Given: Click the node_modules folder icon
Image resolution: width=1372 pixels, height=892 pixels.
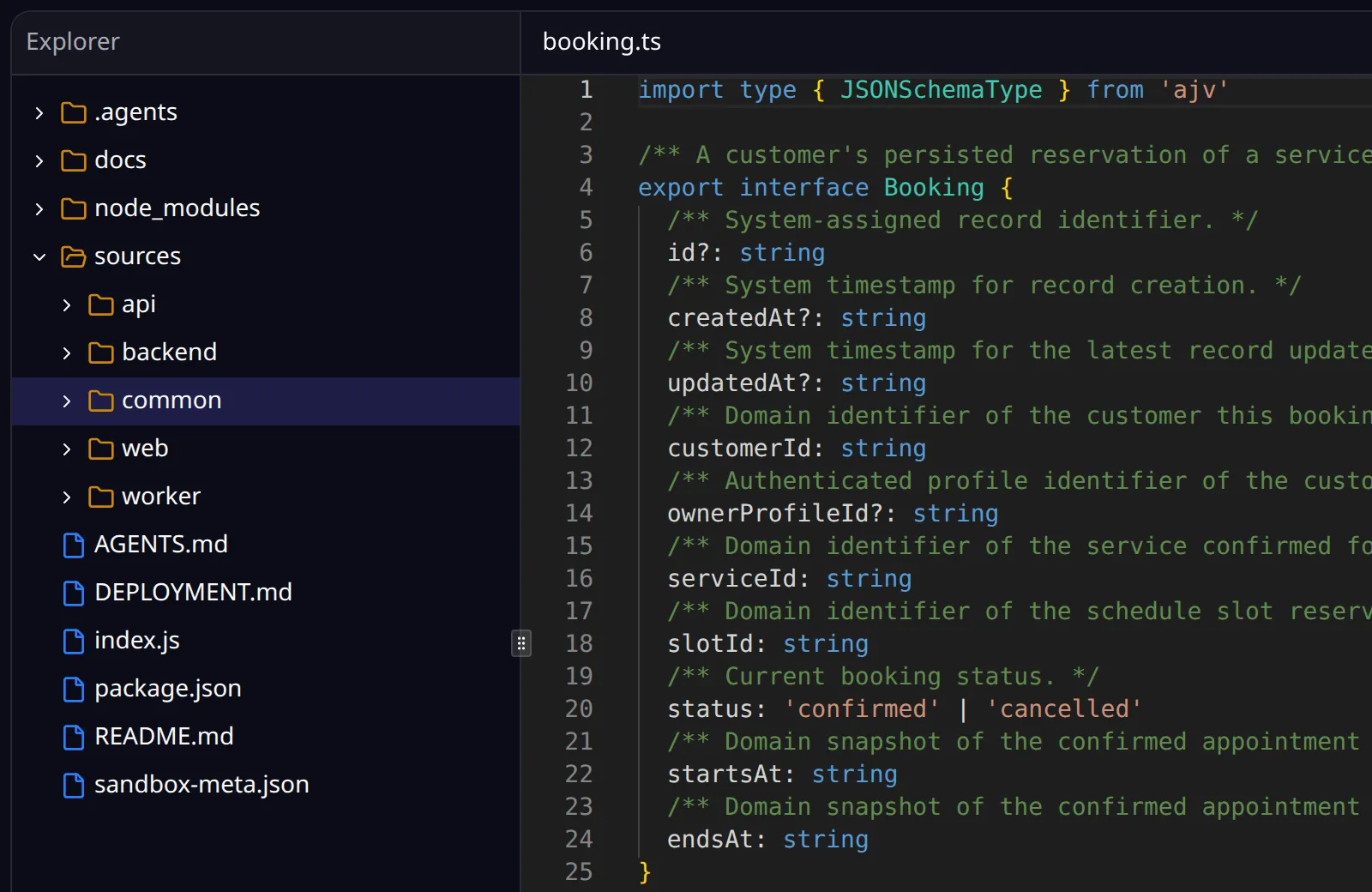Looking at the screenshot, I should (x=74, y=208).
